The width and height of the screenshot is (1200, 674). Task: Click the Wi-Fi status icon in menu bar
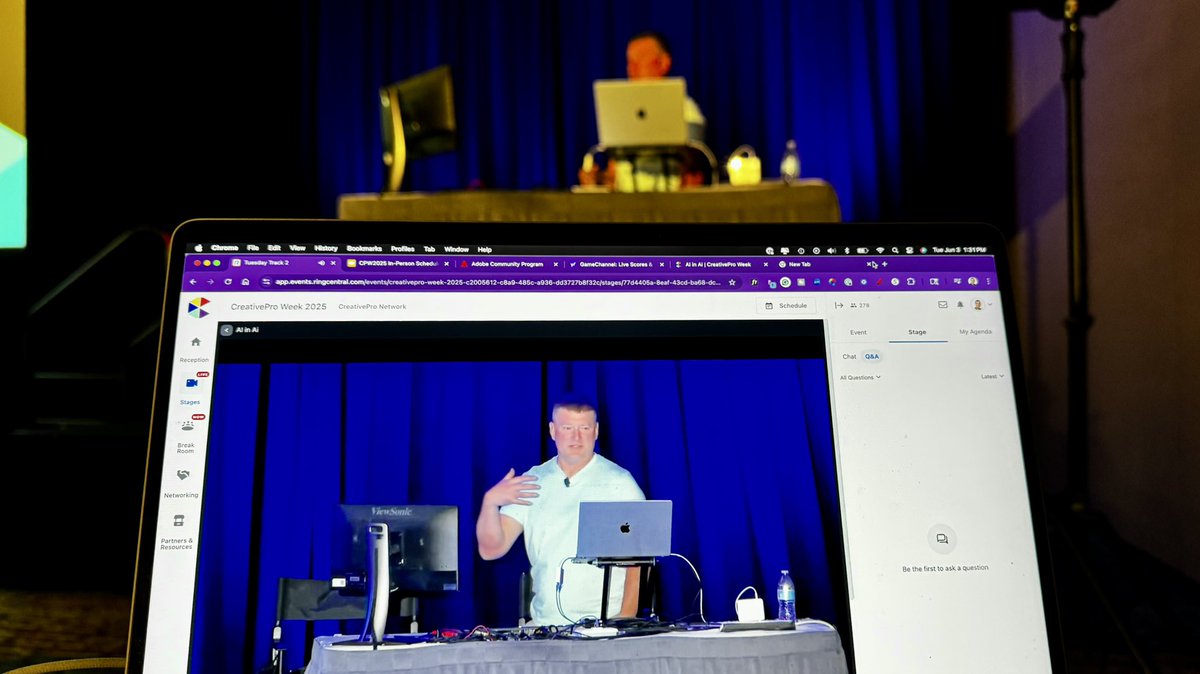[881, 250]
